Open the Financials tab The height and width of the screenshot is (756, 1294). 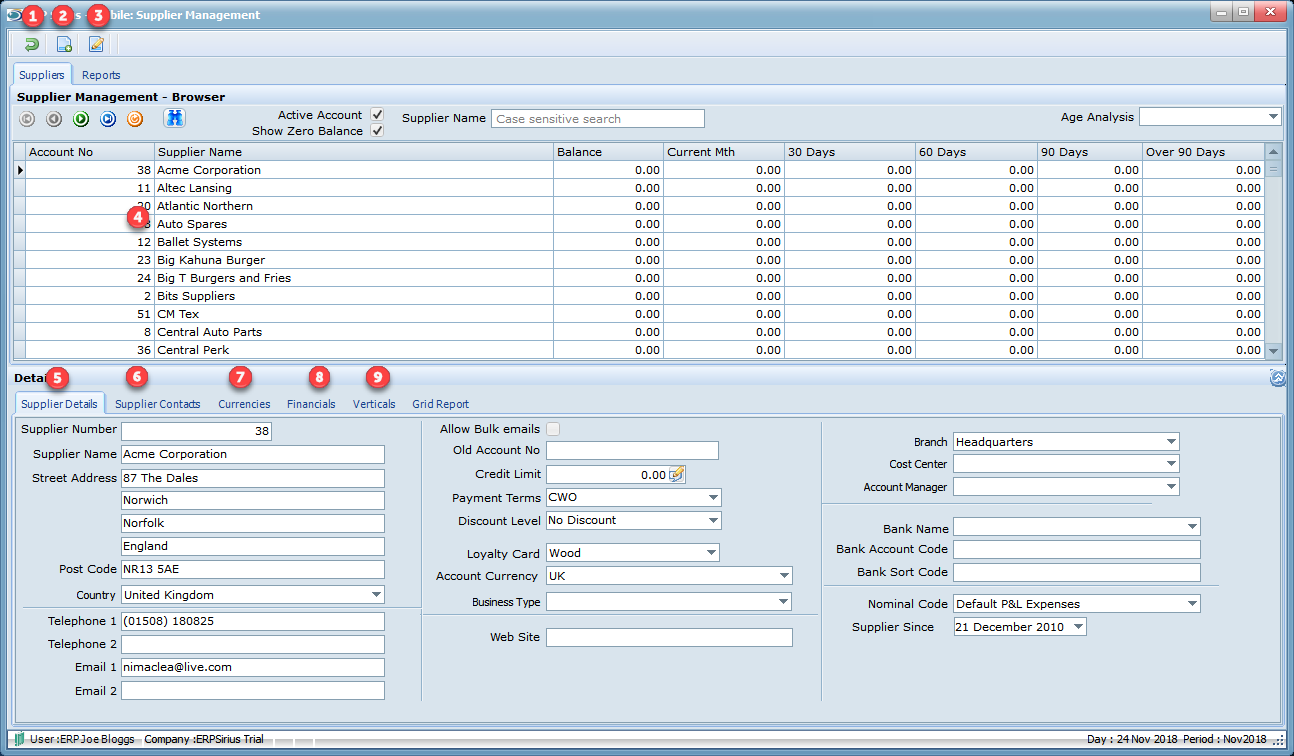[x=311, y=404]
